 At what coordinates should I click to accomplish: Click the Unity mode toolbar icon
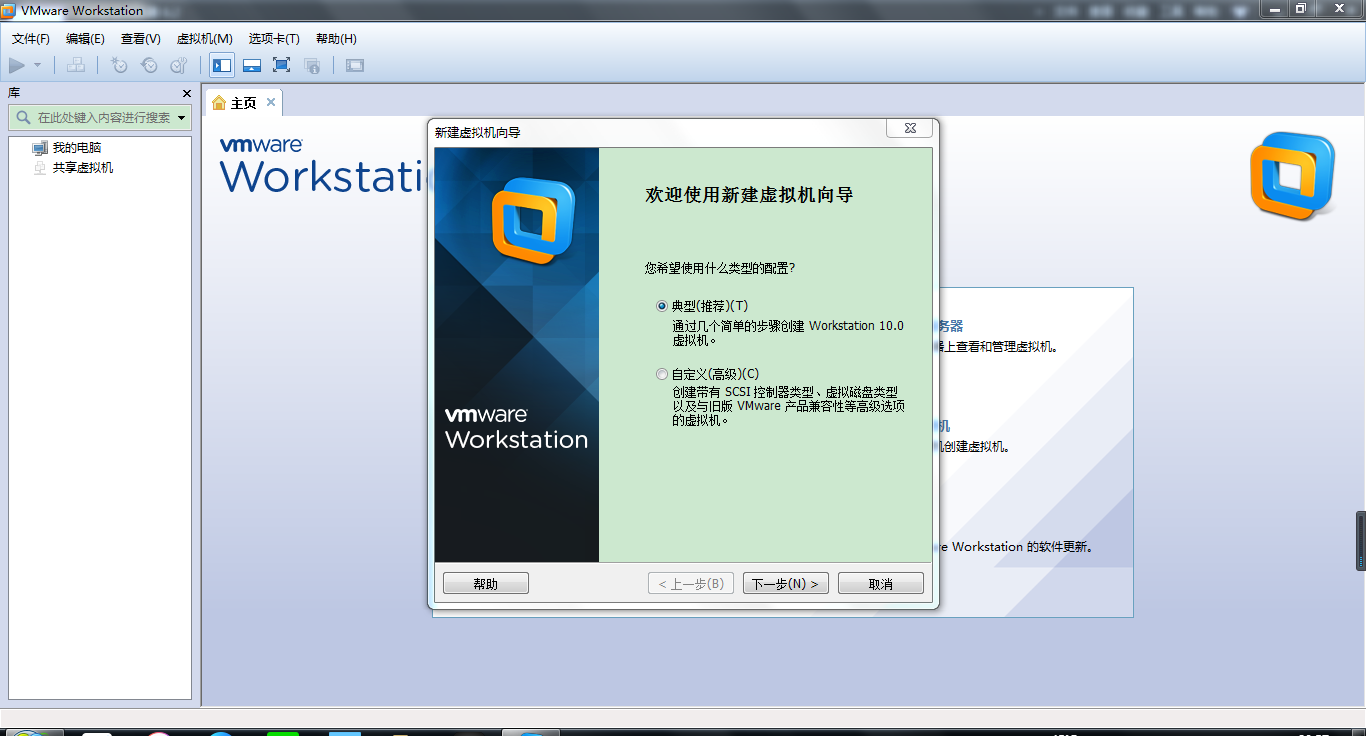(x=312, y=65)
